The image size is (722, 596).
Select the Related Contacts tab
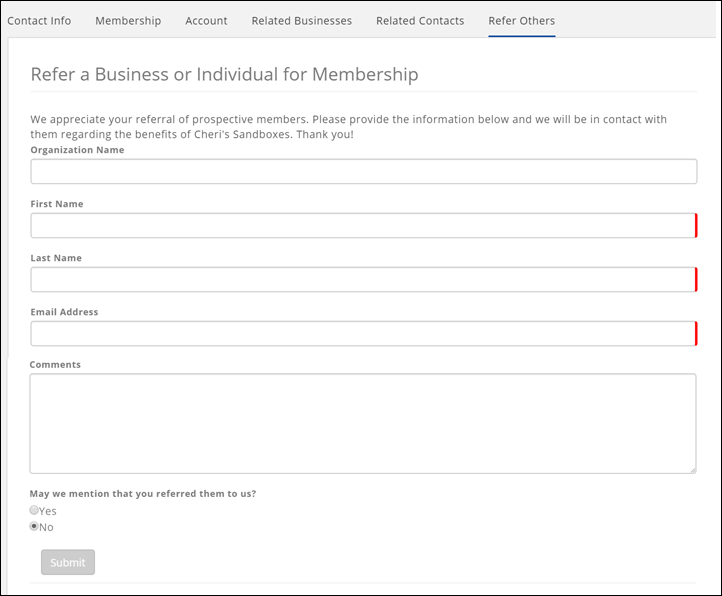tap(420, 21)
